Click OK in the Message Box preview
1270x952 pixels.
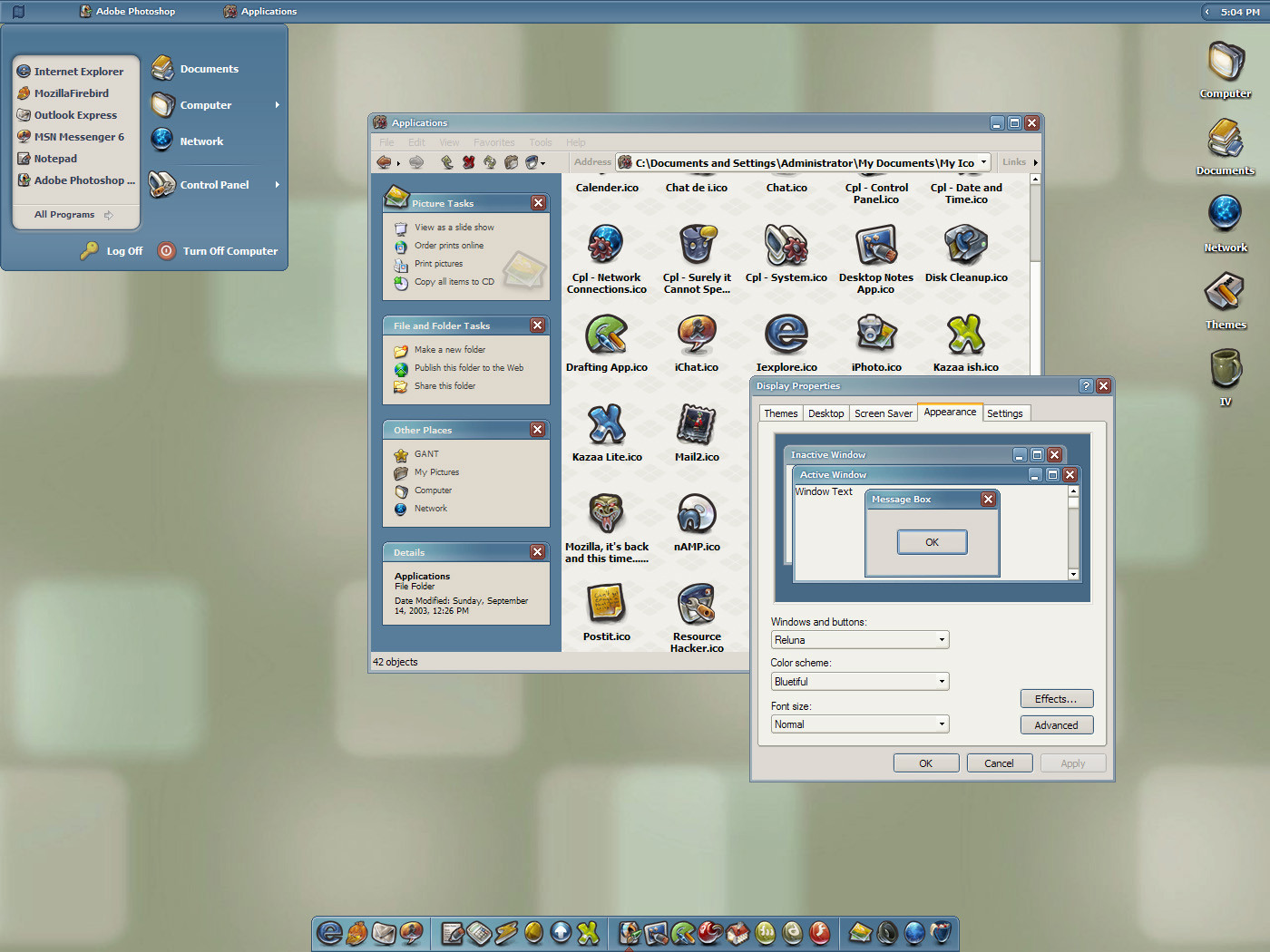click(x=932, y=542)
